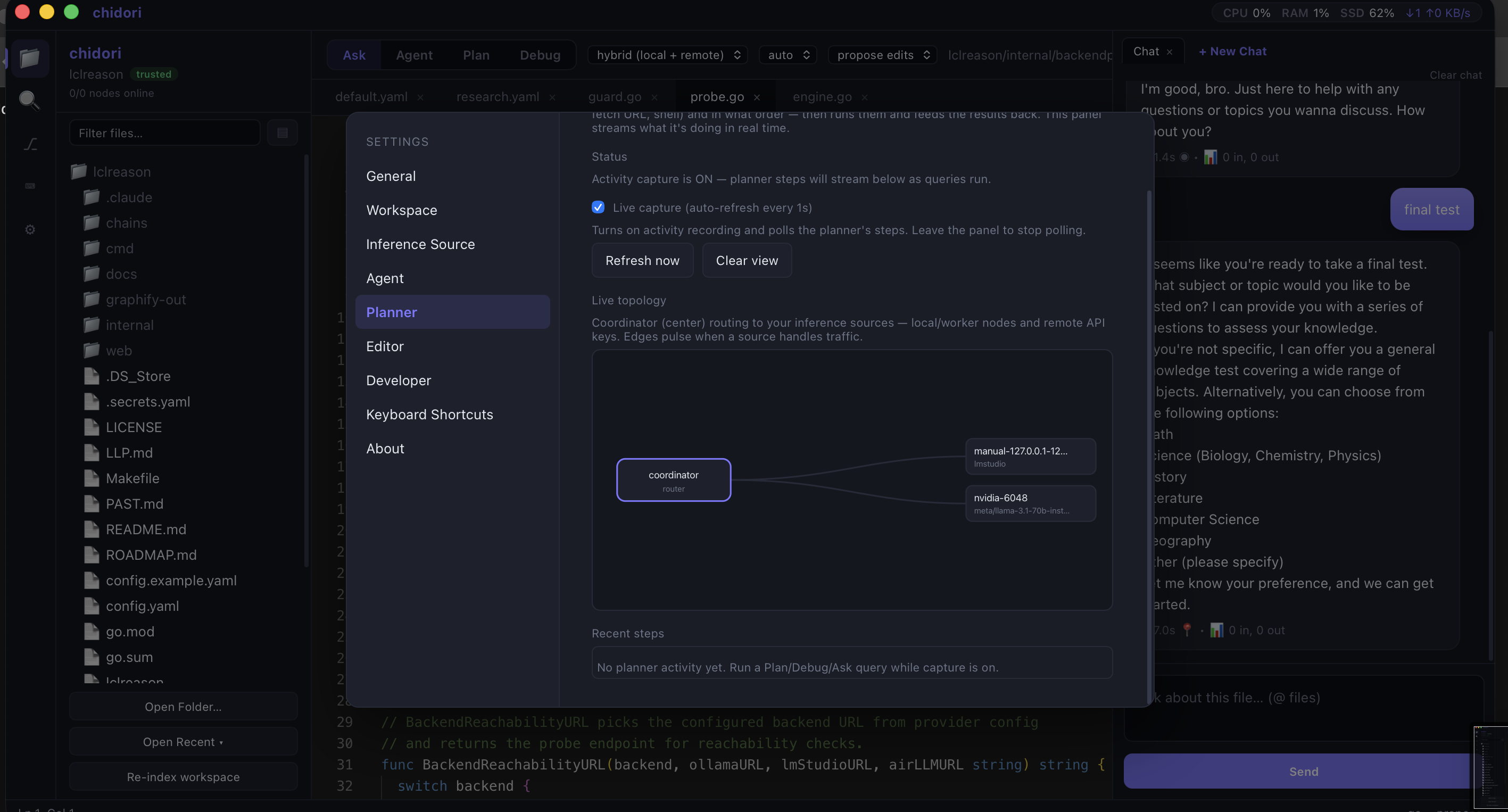The height and width of the screenshot is (812, 1508).
Task: Click the Send button
Action: click(1303, 771)
